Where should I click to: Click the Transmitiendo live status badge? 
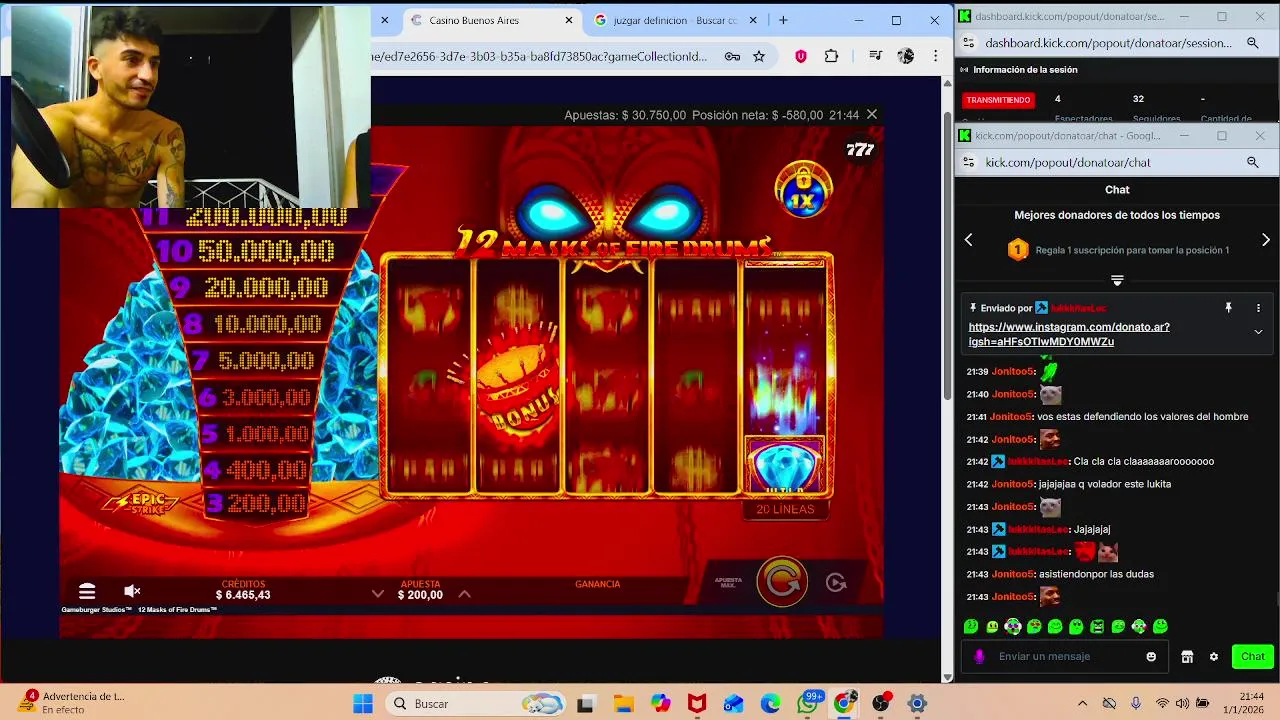tap(998, 100)
